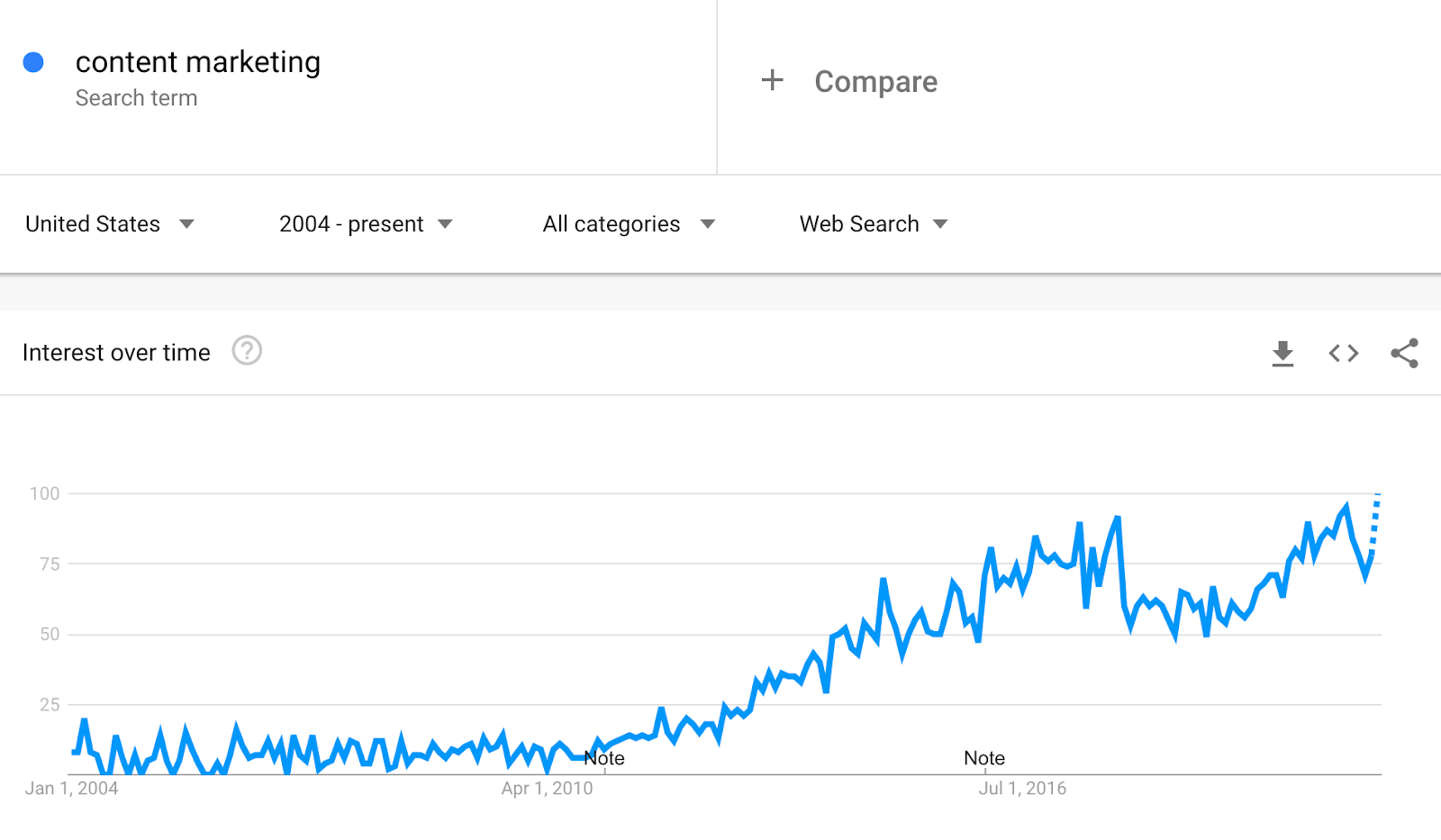Open the 2004 - present date range dropdown
This screenshot has width=1441, height=840.
(x=445, y=224)
